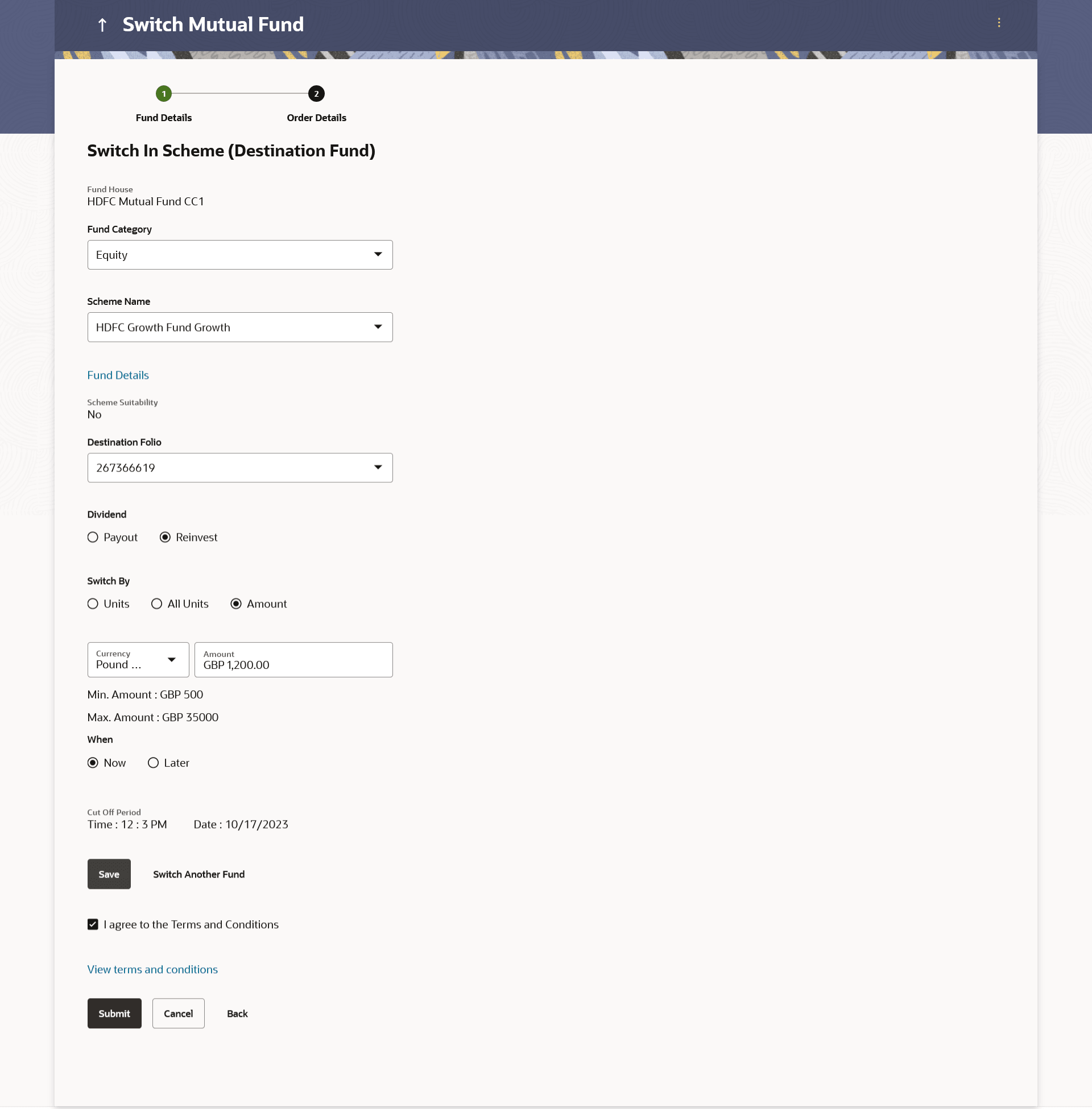Select the Payout dividend option
The image size is (1092, 1109).
pyautogui.click(x=93, y=537)
